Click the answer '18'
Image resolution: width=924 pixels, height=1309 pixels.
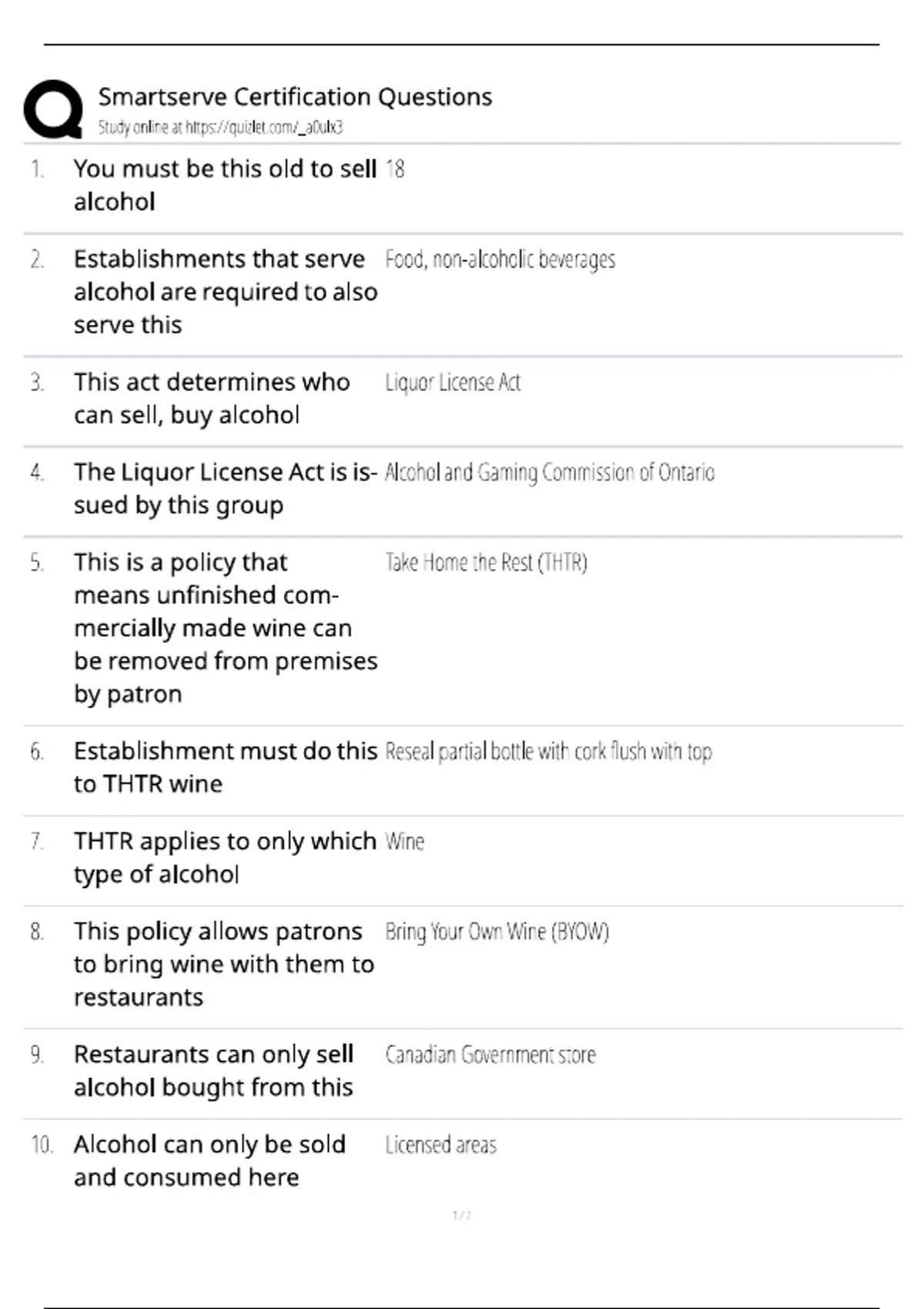coord(395,169)
